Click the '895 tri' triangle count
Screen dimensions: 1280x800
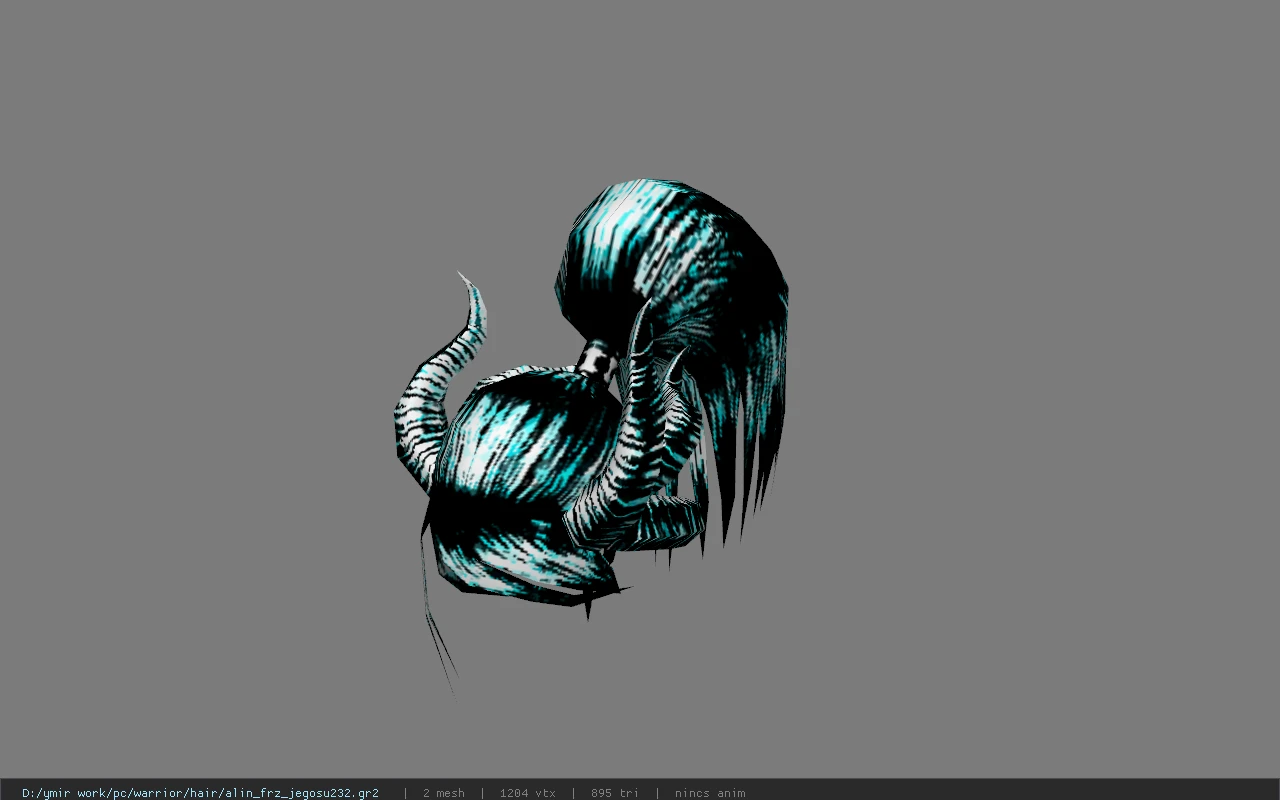614,793
